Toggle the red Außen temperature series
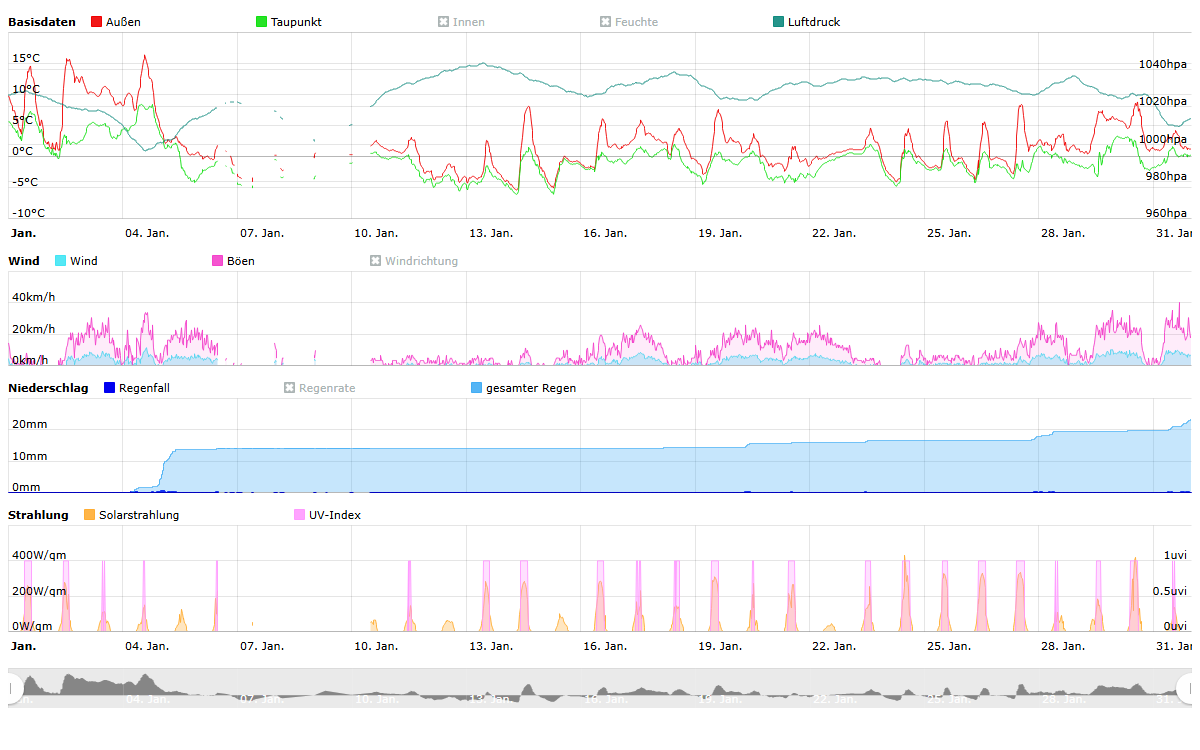1200x750 pixels. tap(115, 22)
